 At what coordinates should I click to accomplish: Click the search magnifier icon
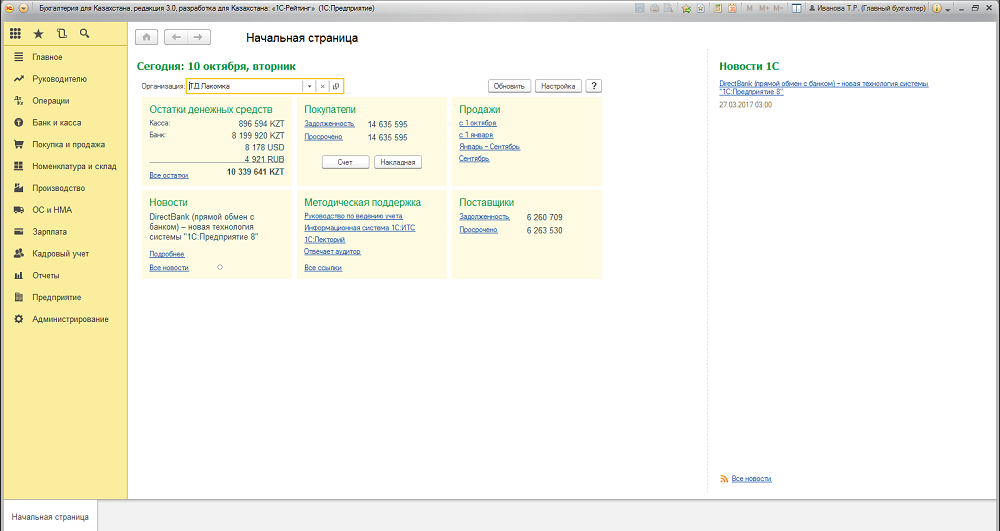tap(84, 33)
